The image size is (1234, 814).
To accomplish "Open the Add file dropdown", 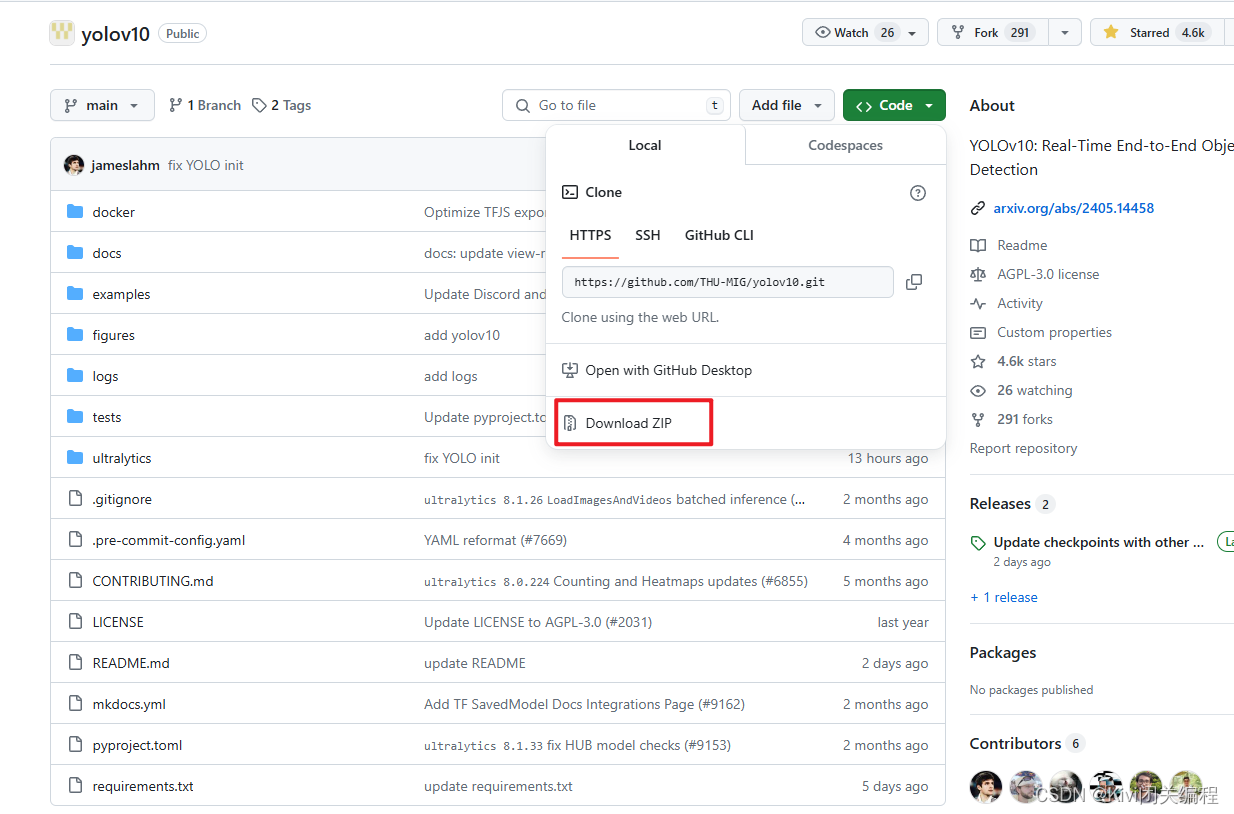I will pyautogui.click(x=787, y=105).
